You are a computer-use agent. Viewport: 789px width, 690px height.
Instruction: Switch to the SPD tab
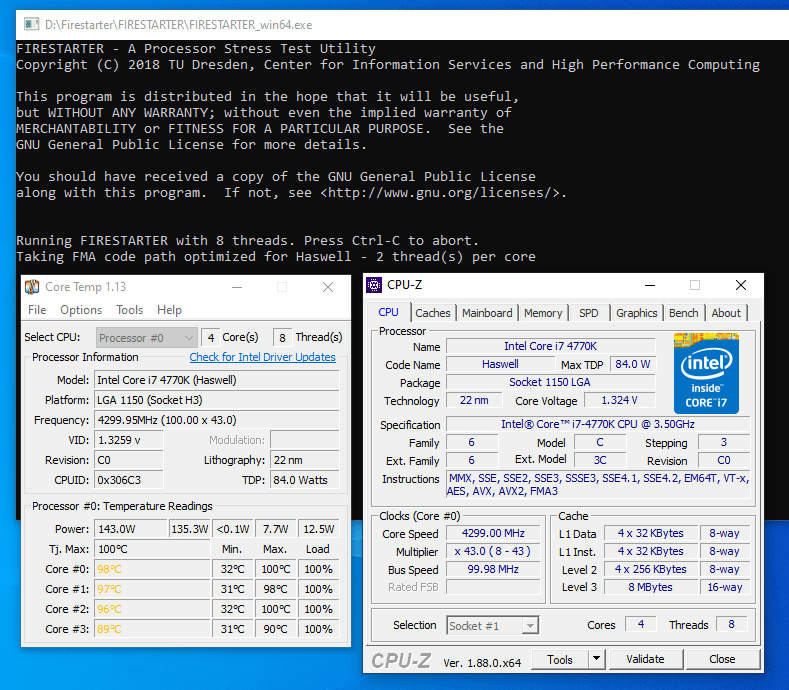point(588,313)
